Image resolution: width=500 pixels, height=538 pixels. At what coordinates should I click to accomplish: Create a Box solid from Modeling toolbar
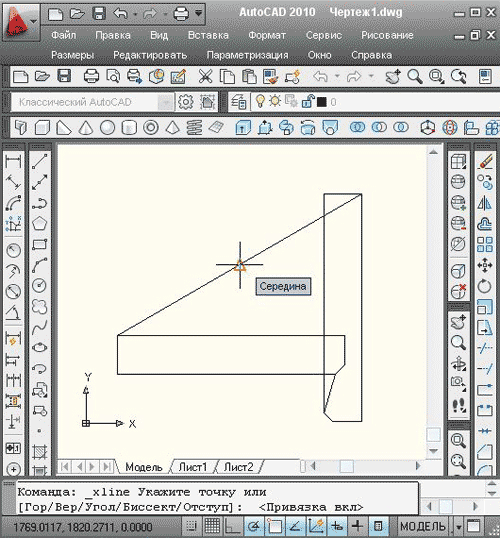click(42, 128)
